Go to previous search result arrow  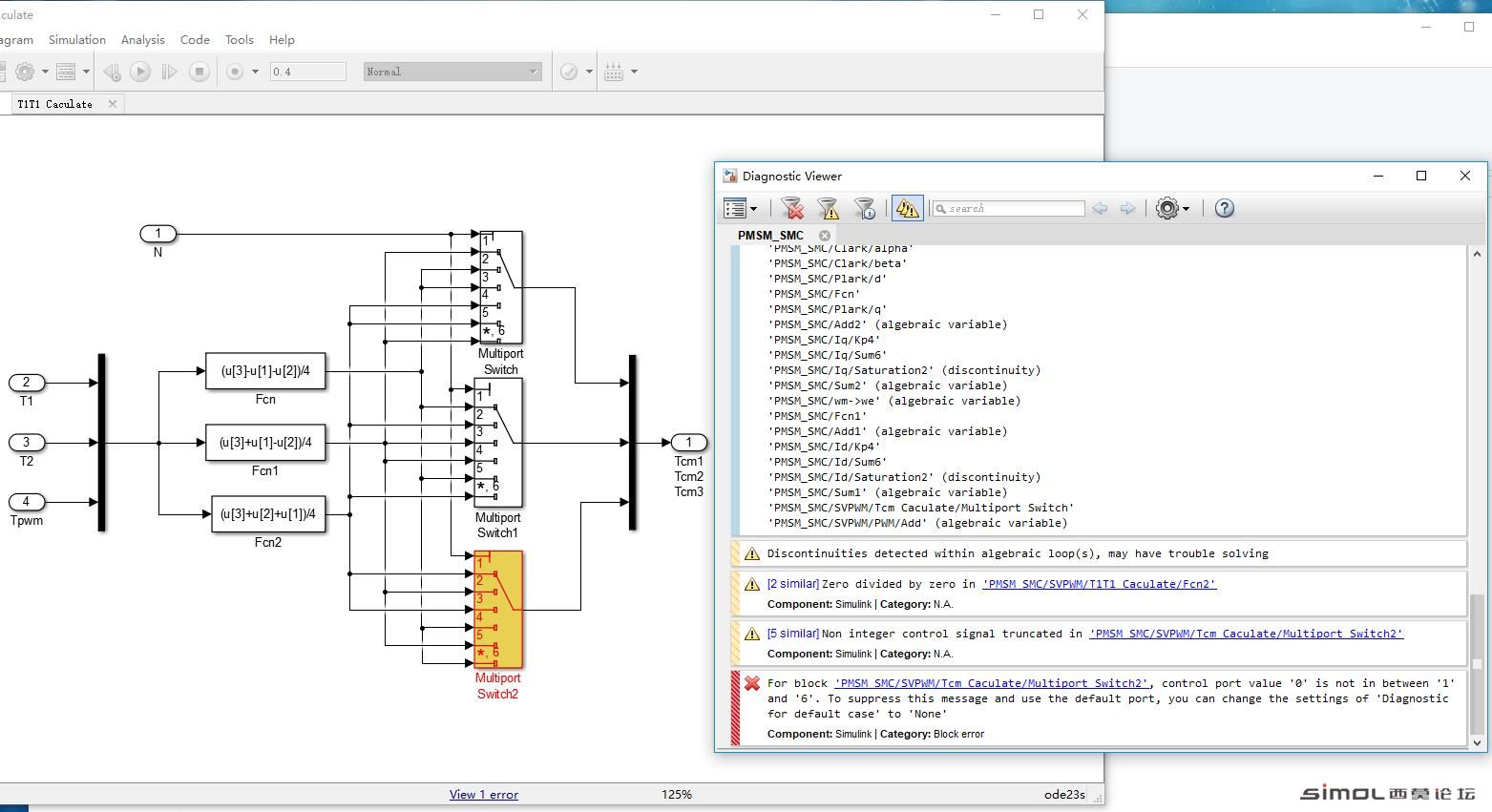coord(1100,208)
